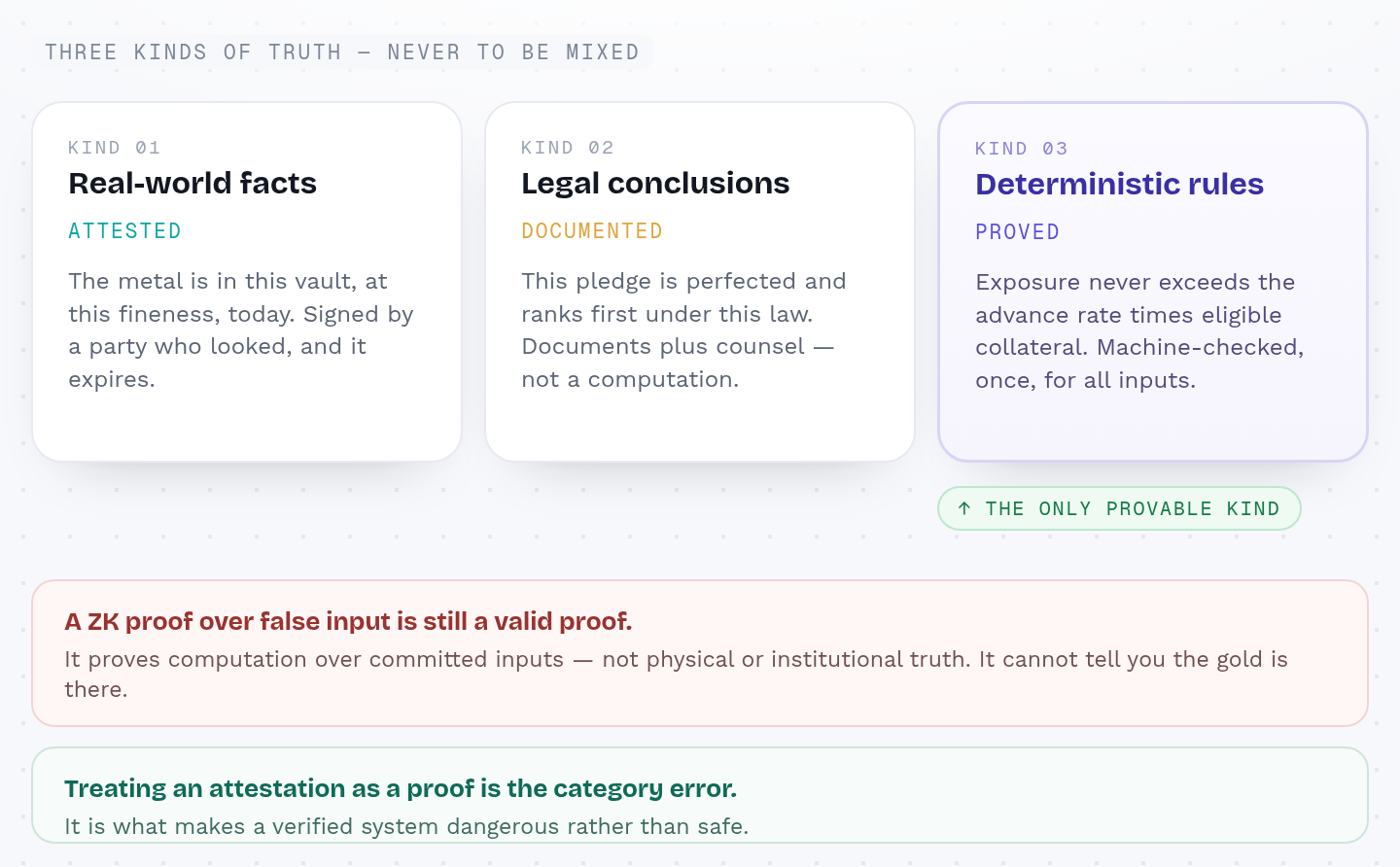This screenshot has width=1400, height=867.
Task: Click the KIND 02 label
Action: tap(568, 148)
